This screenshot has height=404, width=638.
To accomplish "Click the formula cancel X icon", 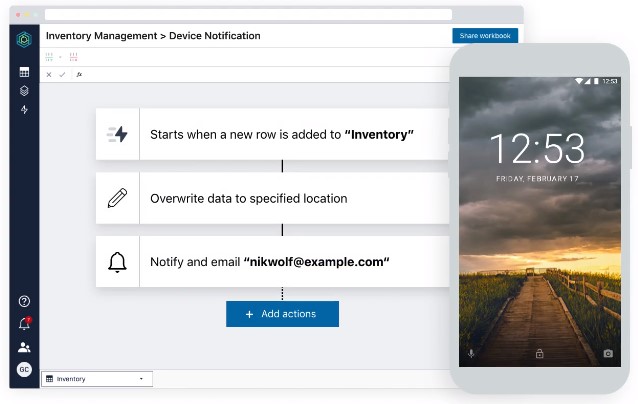I will (49, 74).
